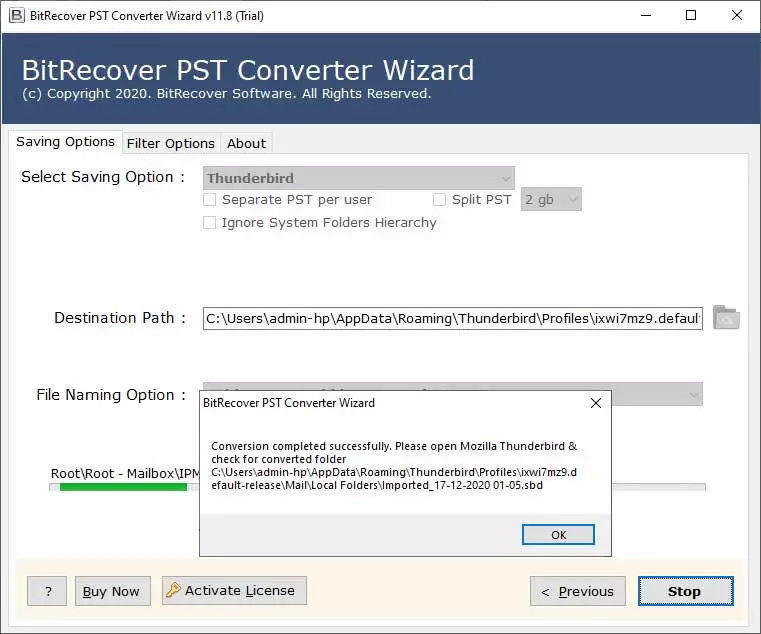Click the Activate License button
This screenshot has width=761, height=634.
234,591
